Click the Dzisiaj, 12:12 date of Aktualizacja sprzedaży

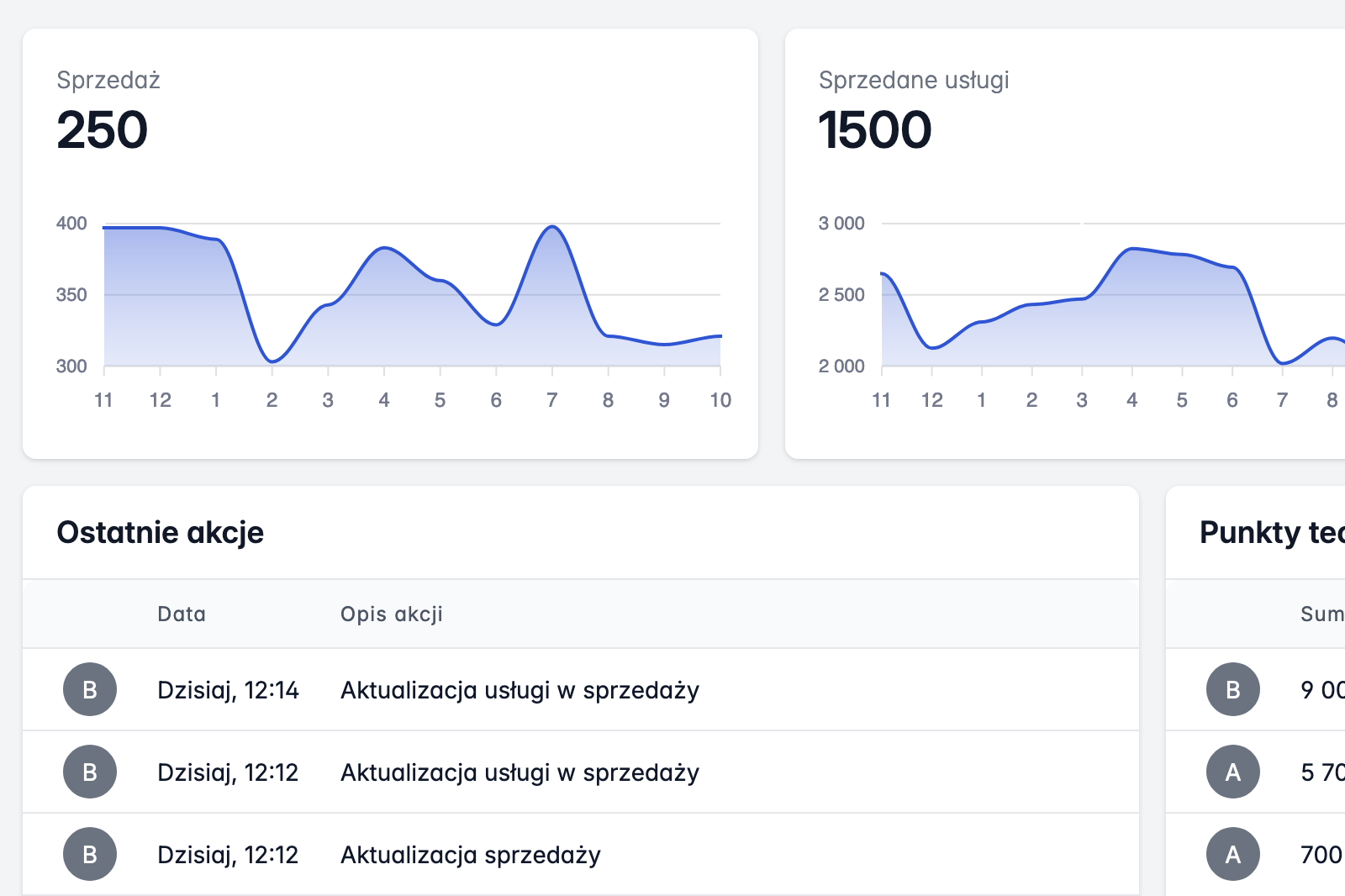(228, 855)
